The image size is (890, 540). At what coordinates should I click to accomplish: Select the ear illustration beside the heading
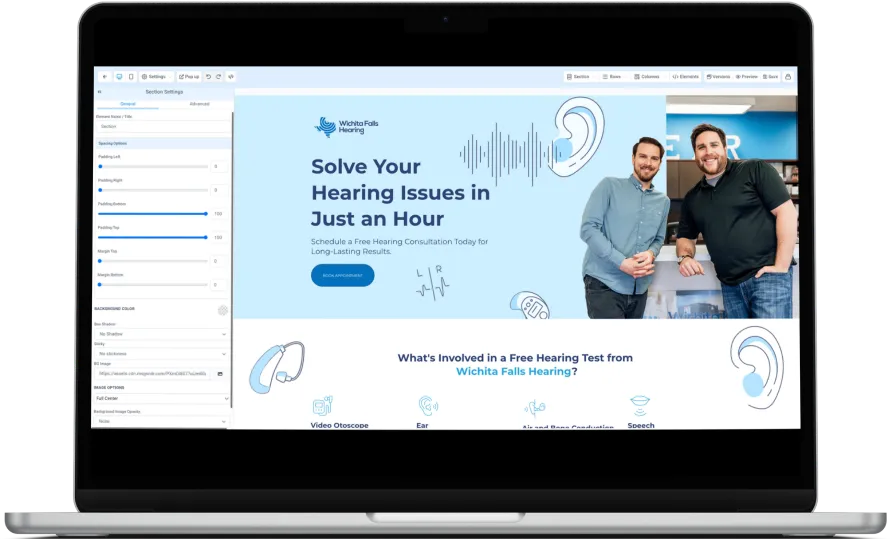pyautogui.click(x=756, y=367)
